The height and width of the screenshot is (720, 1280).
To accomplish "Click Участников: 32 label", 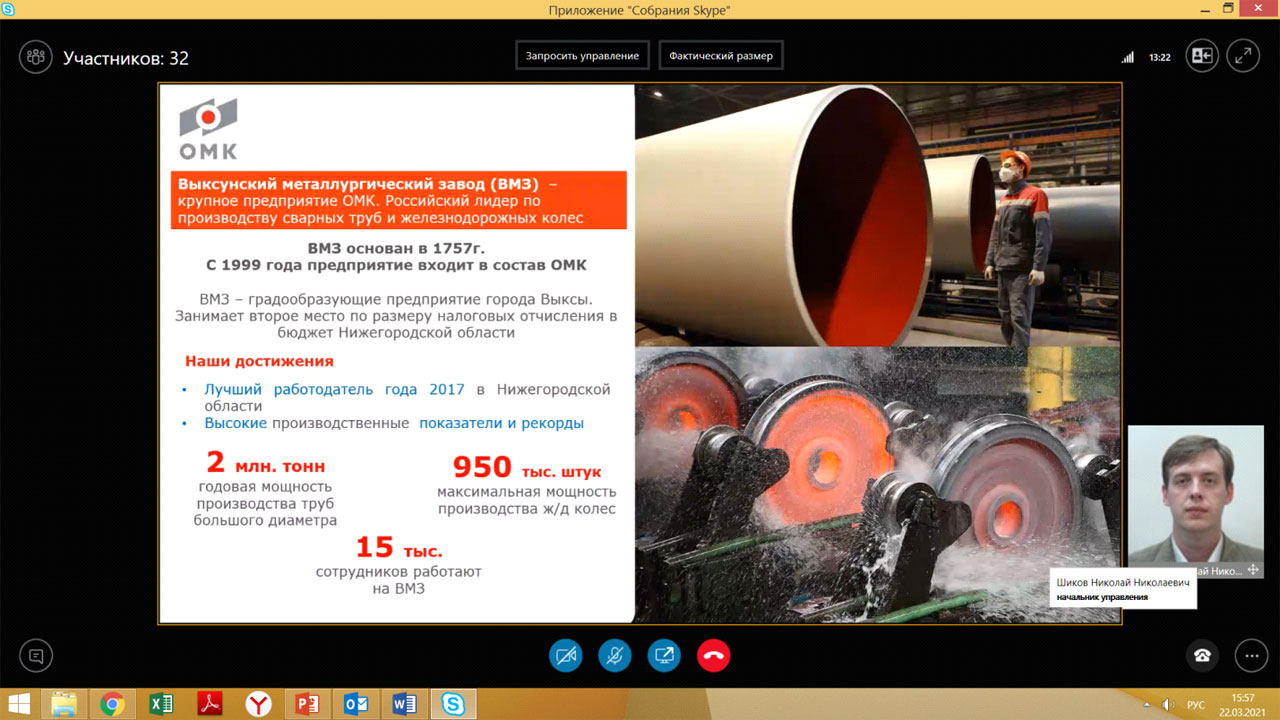I will coord(126,58).
